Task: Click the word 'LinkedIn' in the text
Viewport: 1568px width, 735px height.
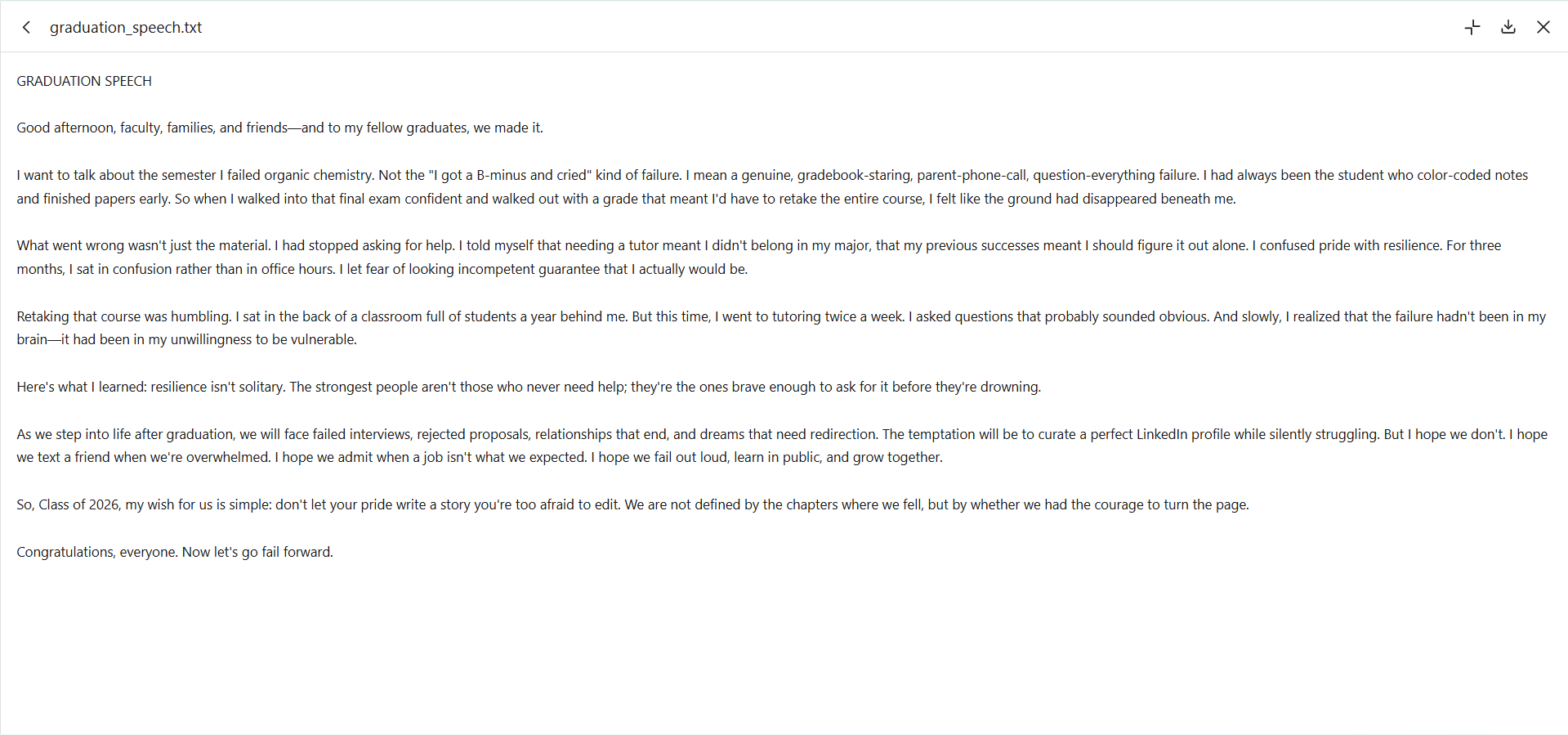Action: (x=1162, y=434)
